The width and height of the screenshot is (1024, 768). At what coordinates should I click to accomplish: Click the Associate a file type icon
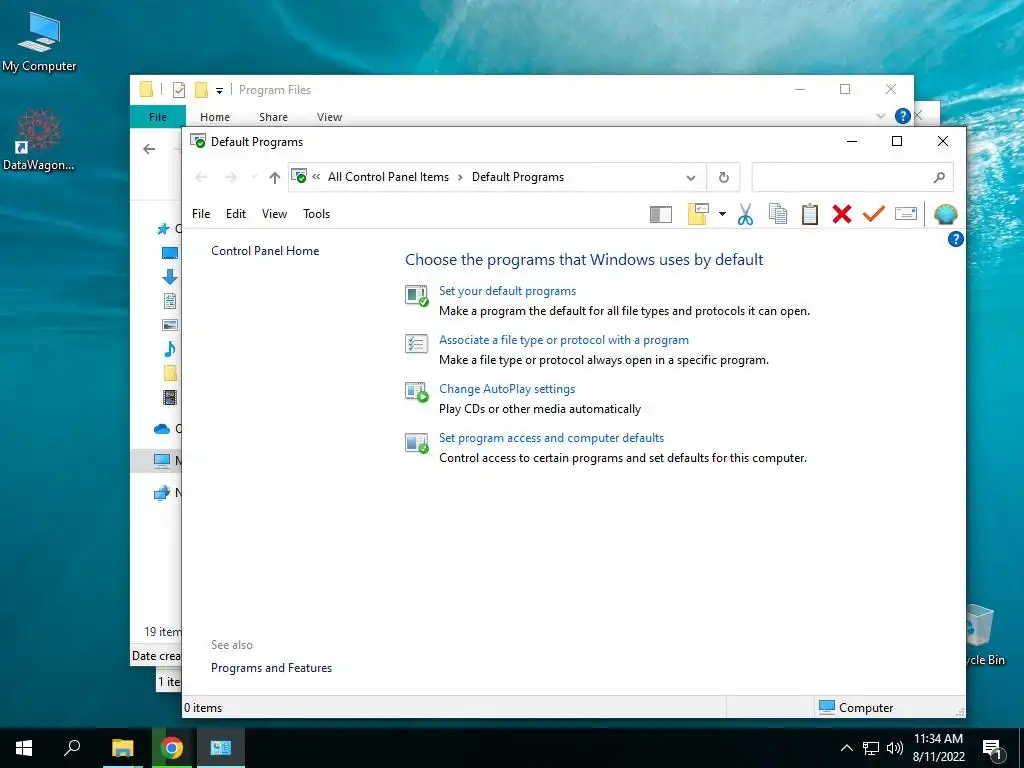click(417, 344)
